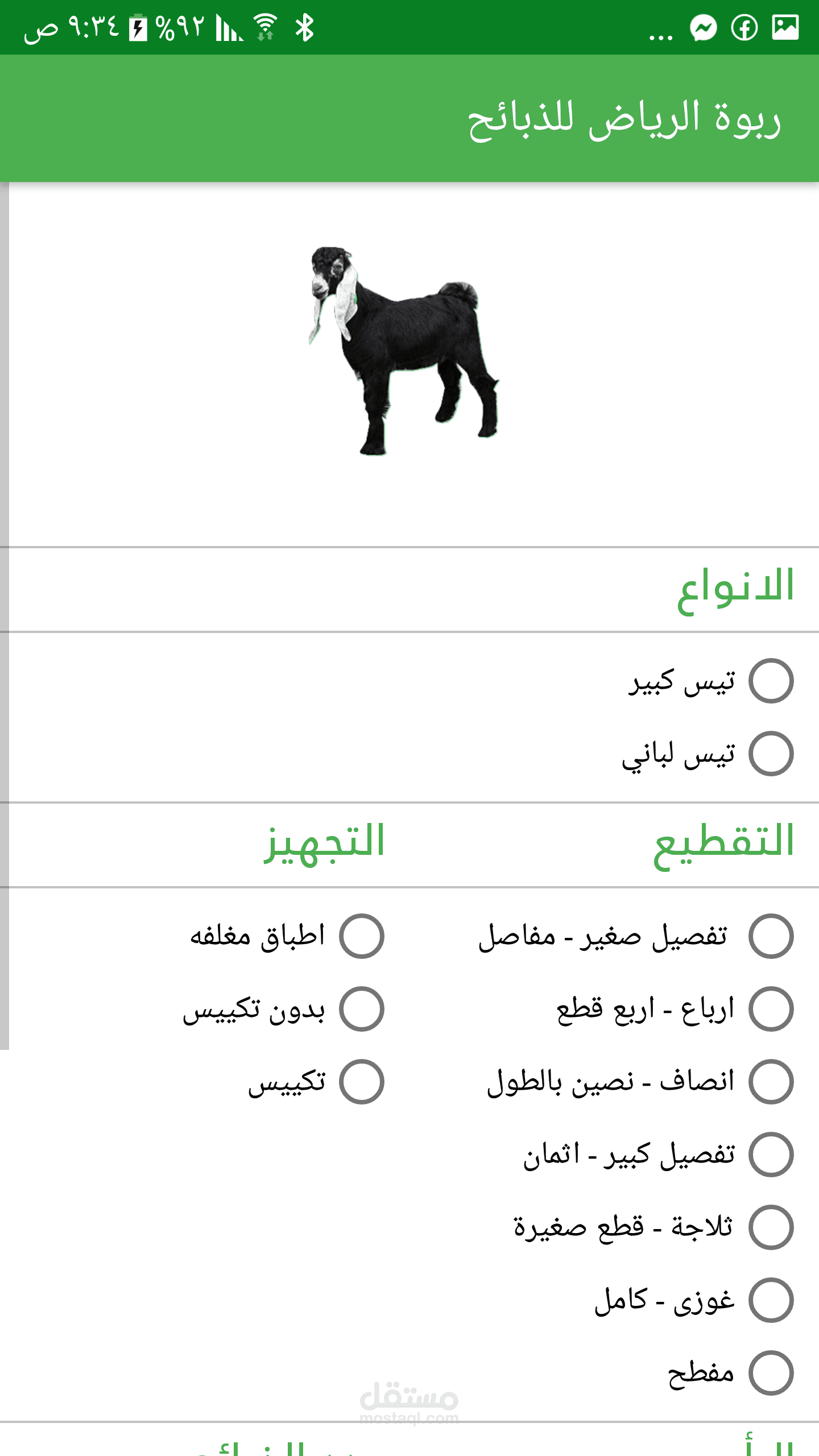This screenshot has height=1456, width=819.
Task: Tap the Facebook notification icon
Action: tap(744, 28)
